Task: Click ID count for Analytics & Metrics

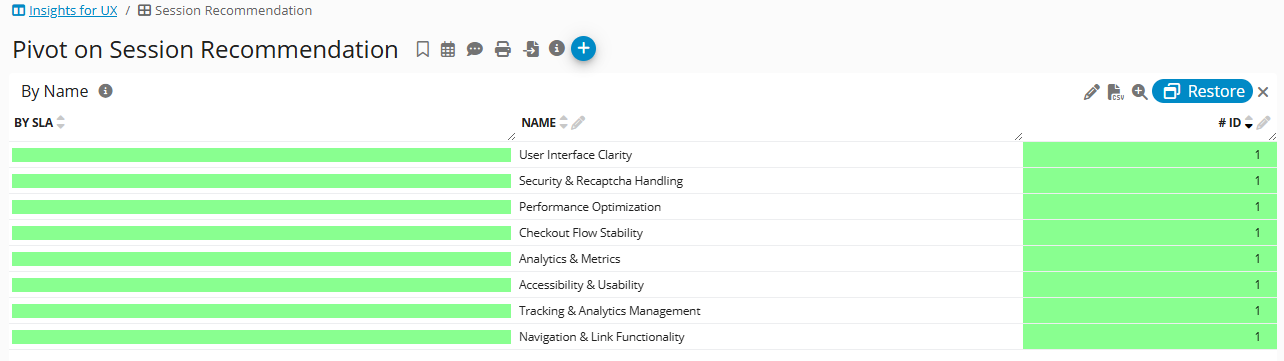Action: point(1150,259)
